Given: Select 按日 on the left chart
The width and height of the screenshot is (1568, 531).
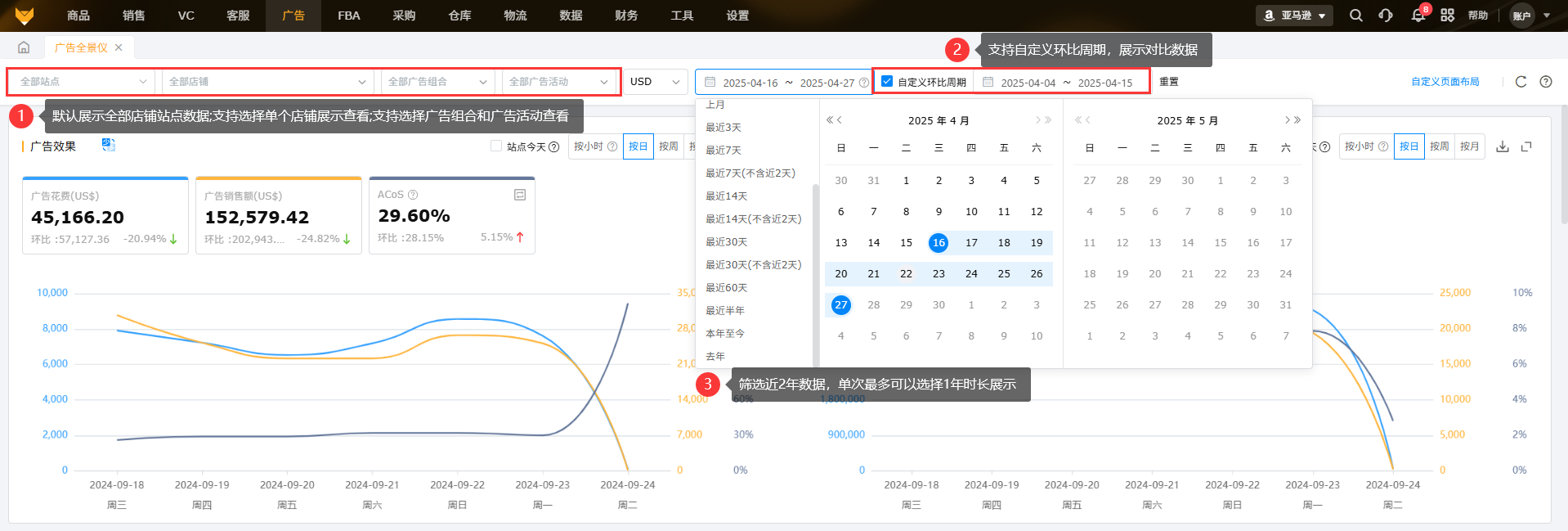Looking at the screenshot, I should click(638, 146).
